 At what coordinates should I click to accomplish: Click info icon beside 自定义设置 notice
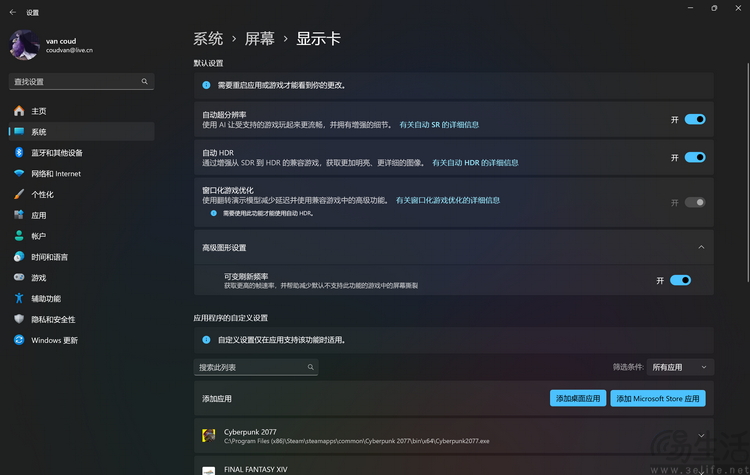point(206,340)
